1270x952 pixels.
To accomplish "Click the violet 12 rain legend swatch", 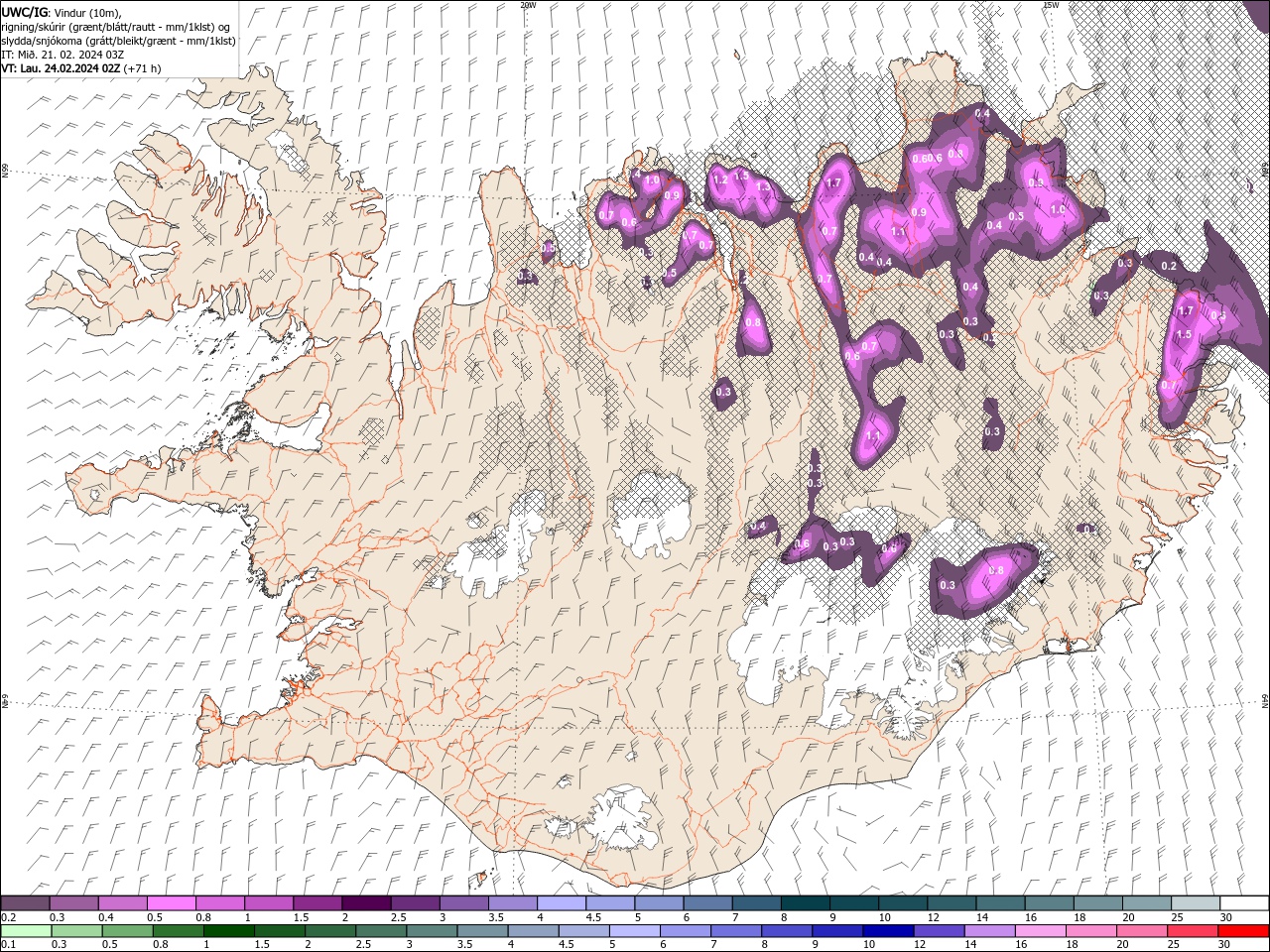I will tap(939, 931).
